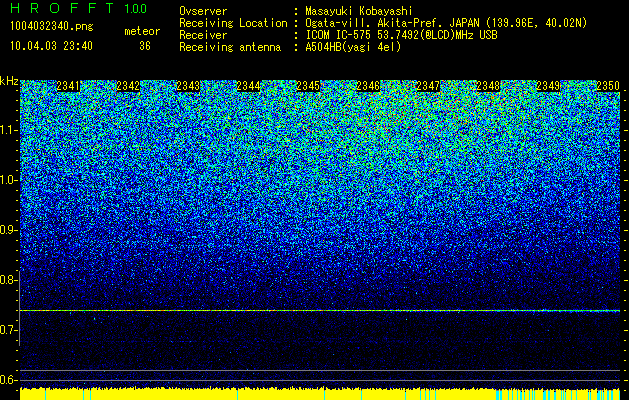
Task: Click the 0.6 kHz axis label
Action: pos(9,380)
